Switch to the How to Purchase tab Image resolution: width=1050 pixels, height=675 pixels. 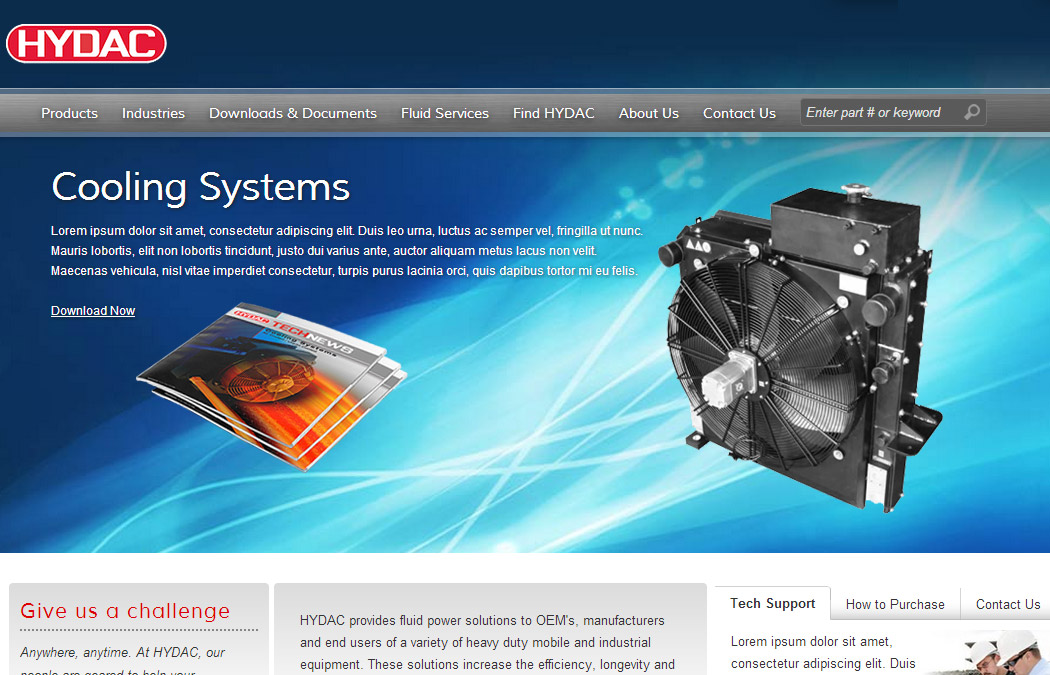(x=895, y=605)
